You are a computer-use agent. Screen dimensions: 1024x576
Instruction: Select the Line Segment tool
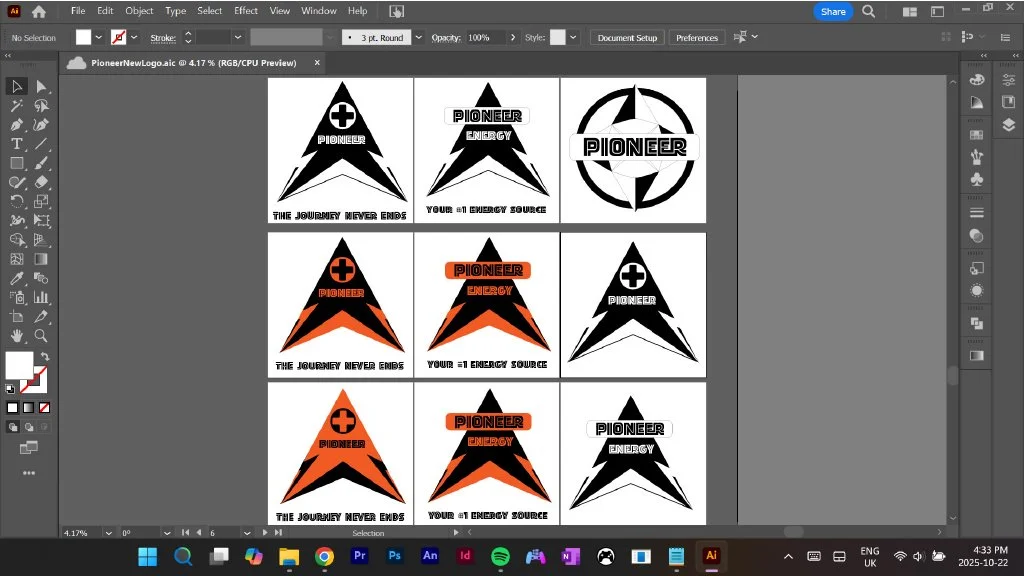[41, 144]
